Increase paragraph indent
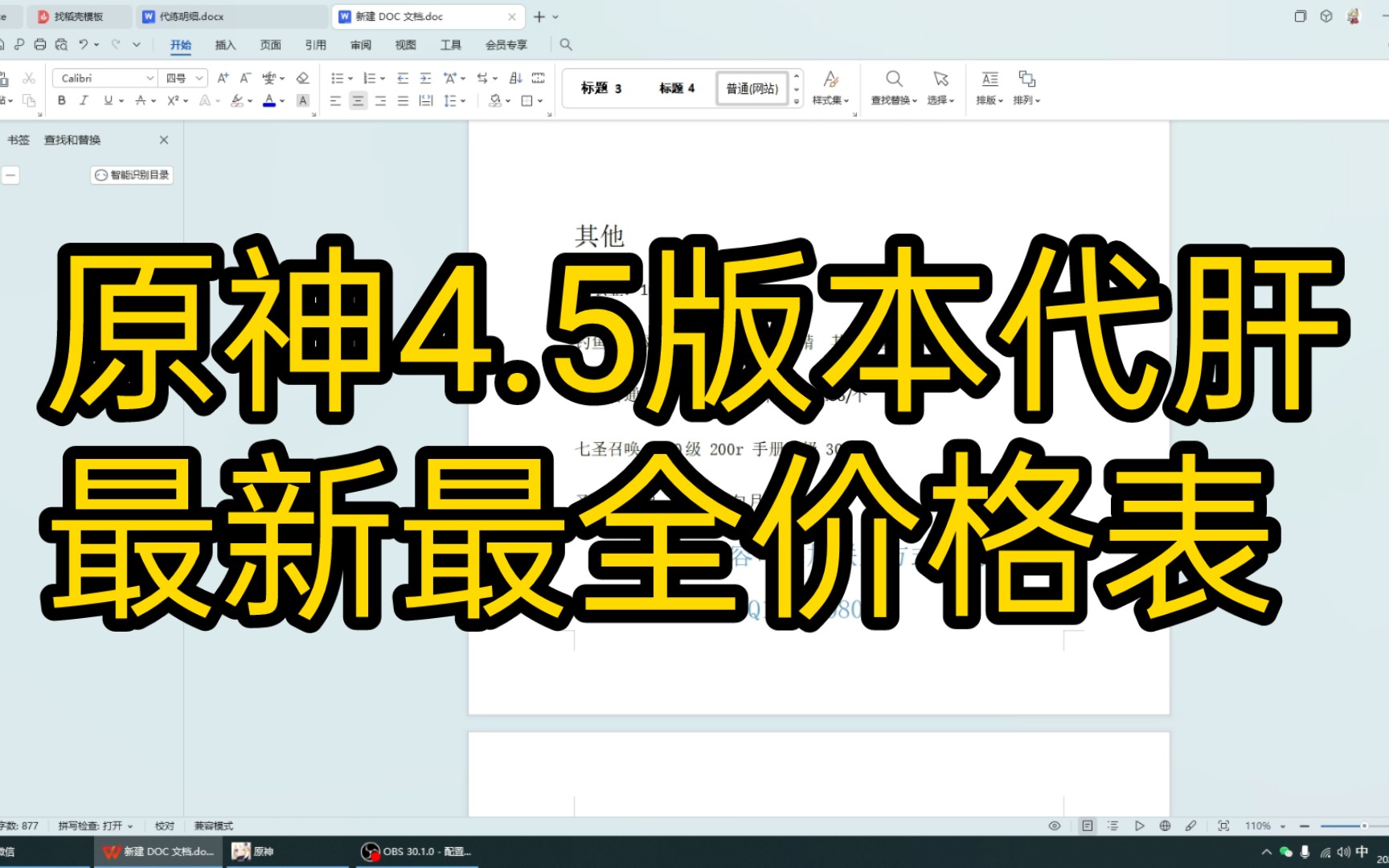The height and width of the screenshot is (868, 1389). [x=425, y=78]
